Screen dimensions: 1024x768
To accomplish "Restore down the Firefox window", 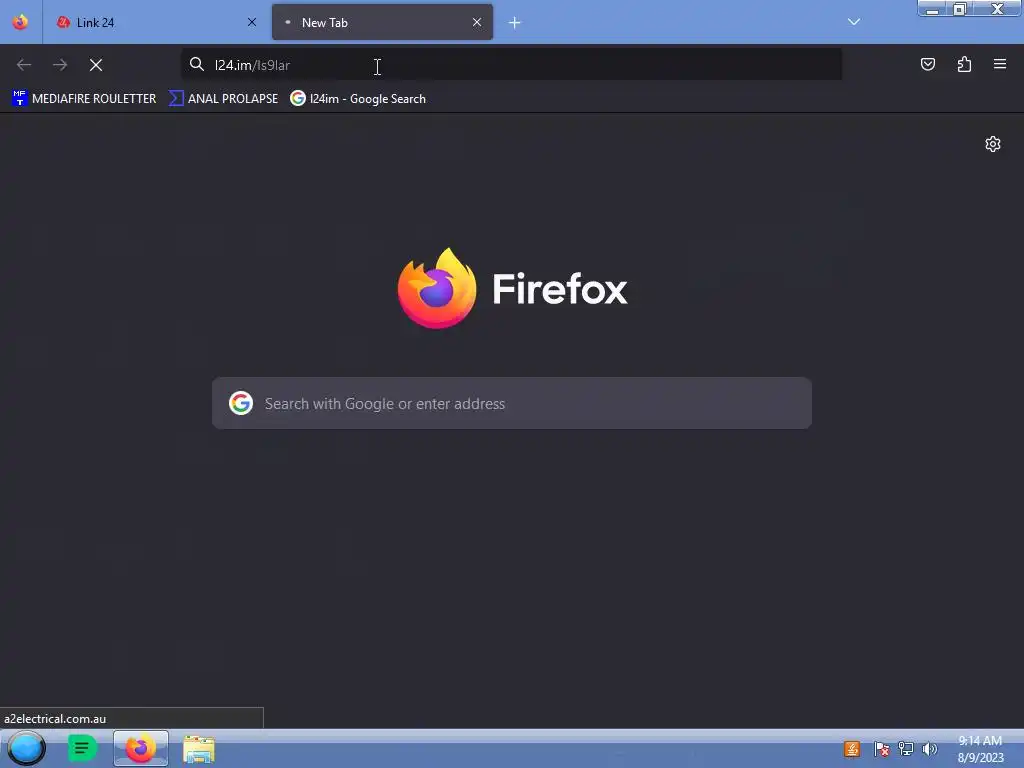I will point(960,8).
